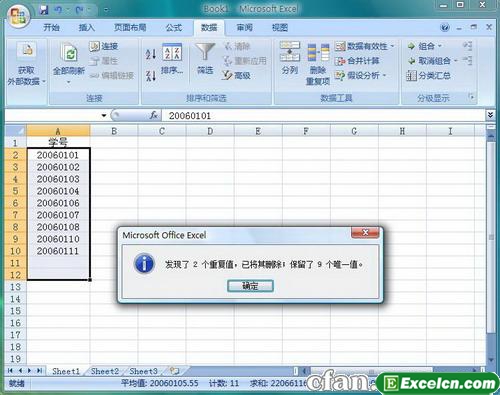Screen dimensions: 500x395
Task: Click the next sheet navigation arrow
Action: [x=30, y=370]
